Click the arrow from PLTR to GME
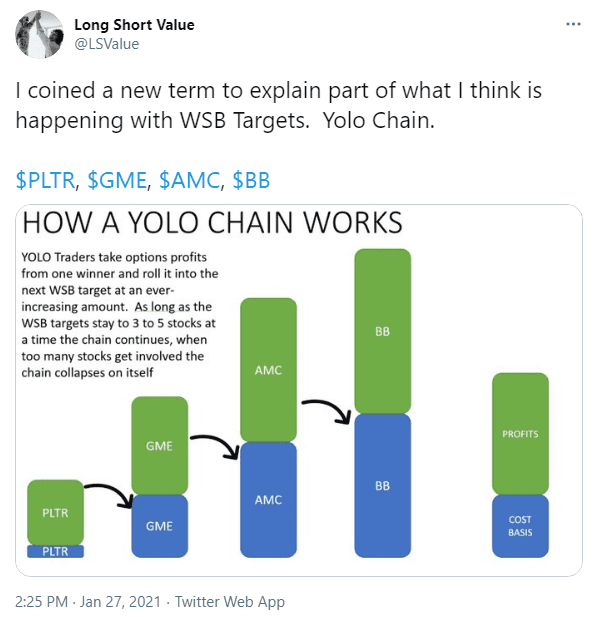 pyautogui.click(x=109, y=496)
